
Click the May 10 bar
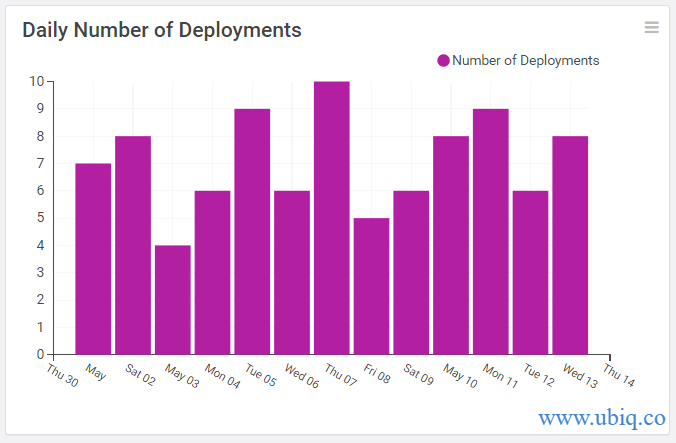pos(451,246)
